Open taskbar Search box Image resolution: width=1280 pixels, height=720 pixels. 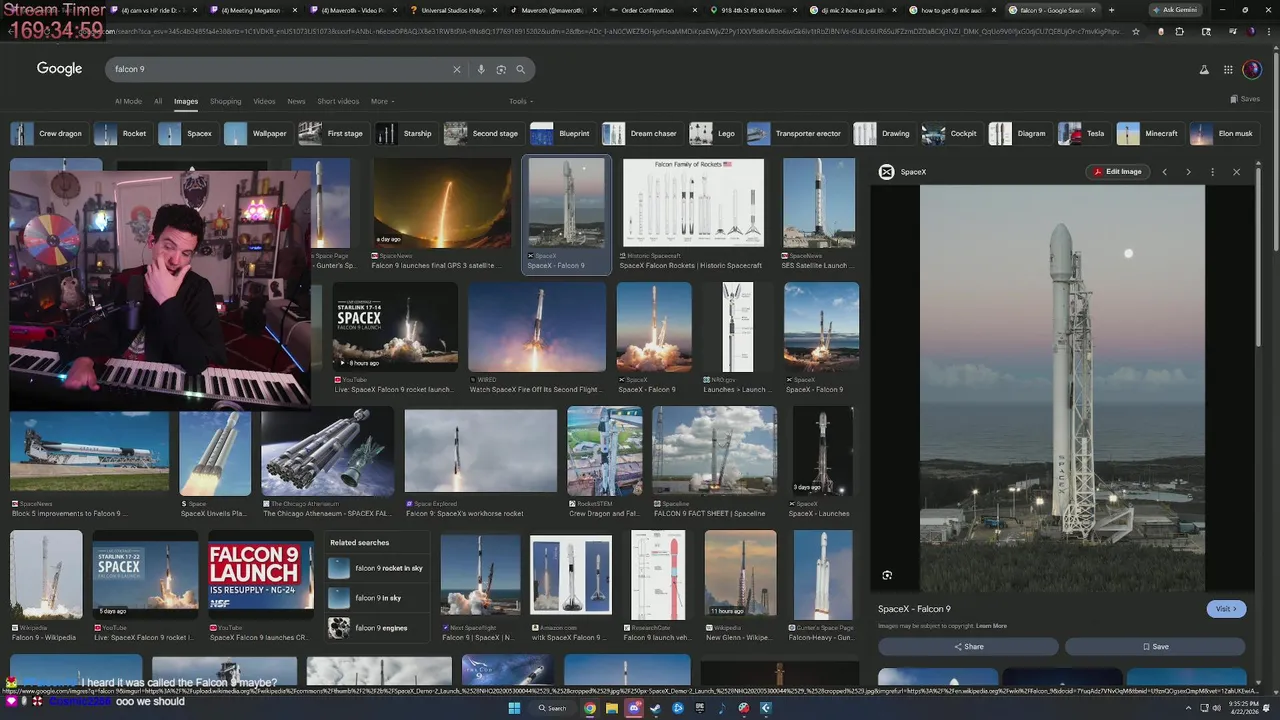[x=552, y=708]
